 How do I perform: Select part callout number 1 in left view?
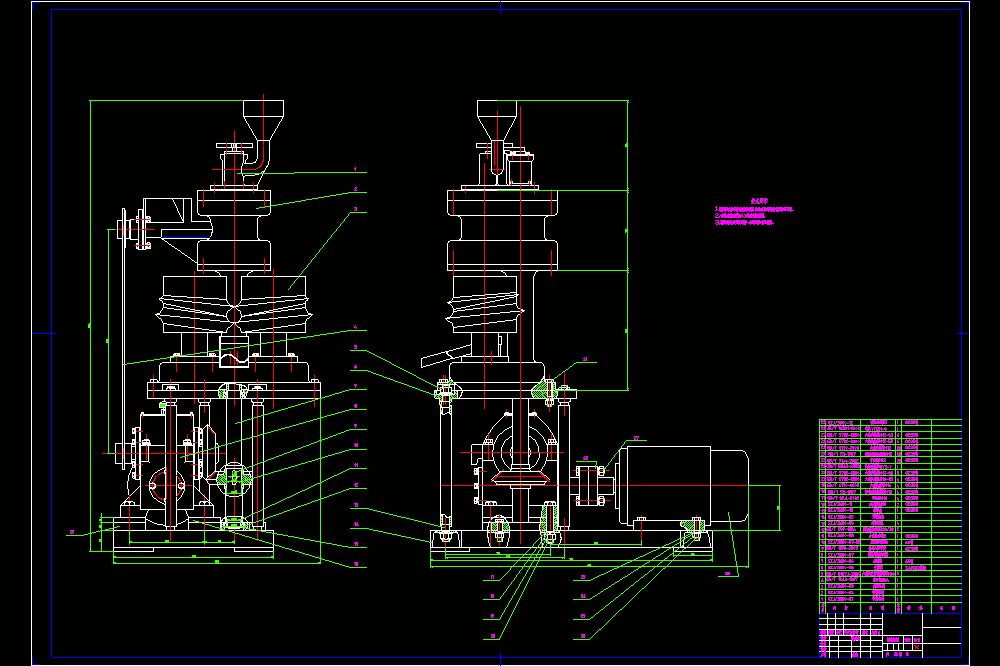pos(356,170)
